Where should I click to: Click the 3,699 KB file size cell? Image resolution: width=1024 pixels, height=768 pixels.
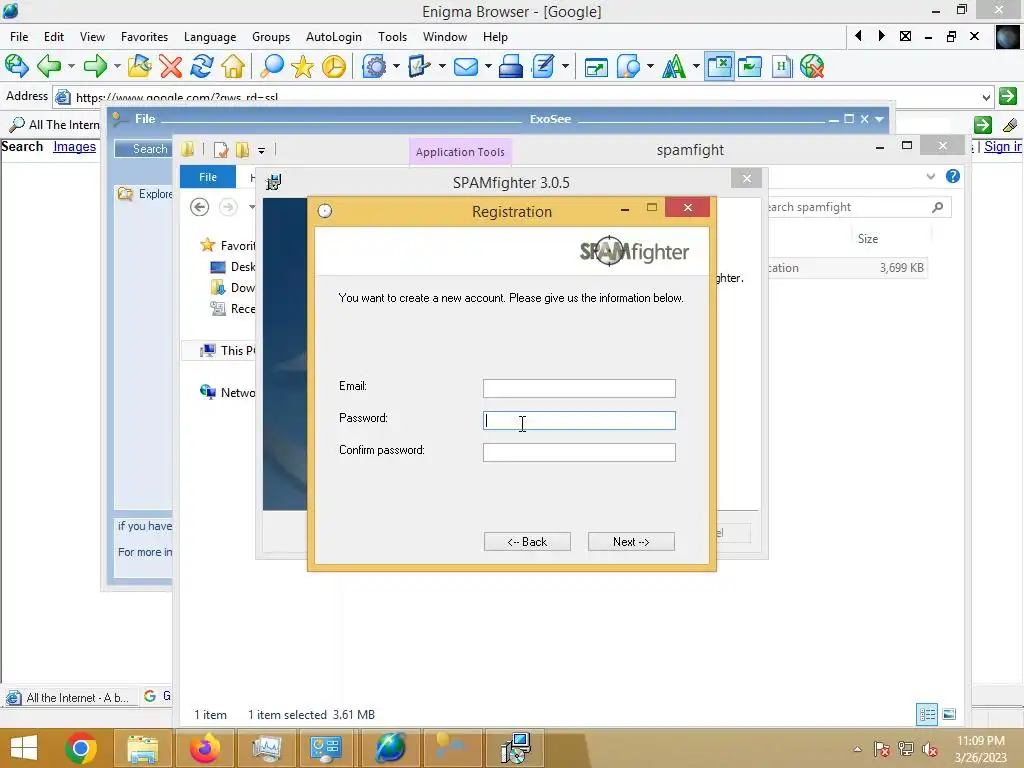click(x=901, y=268)
